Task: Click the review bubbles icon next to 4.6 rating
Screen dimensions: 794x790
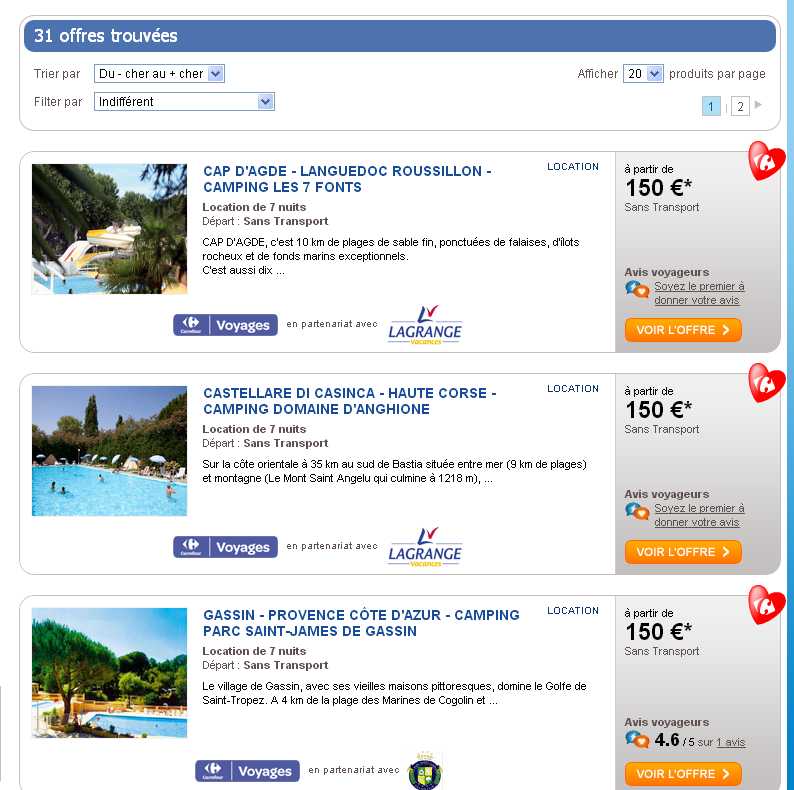Action: click(637, 740)
